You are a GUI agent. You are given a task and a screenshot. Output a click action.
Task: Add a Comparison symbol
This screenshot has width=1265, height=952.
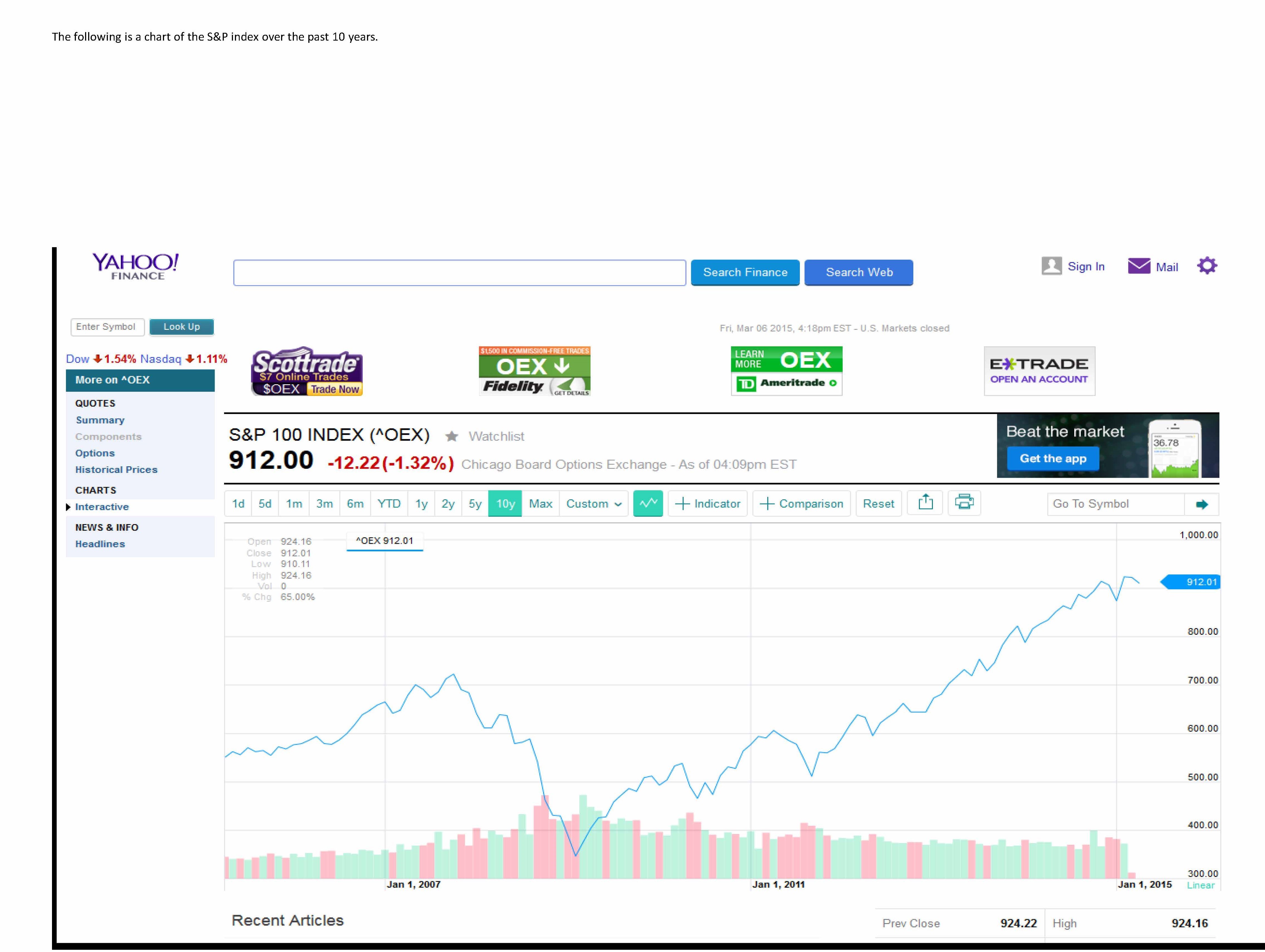(x=802, y=504)
